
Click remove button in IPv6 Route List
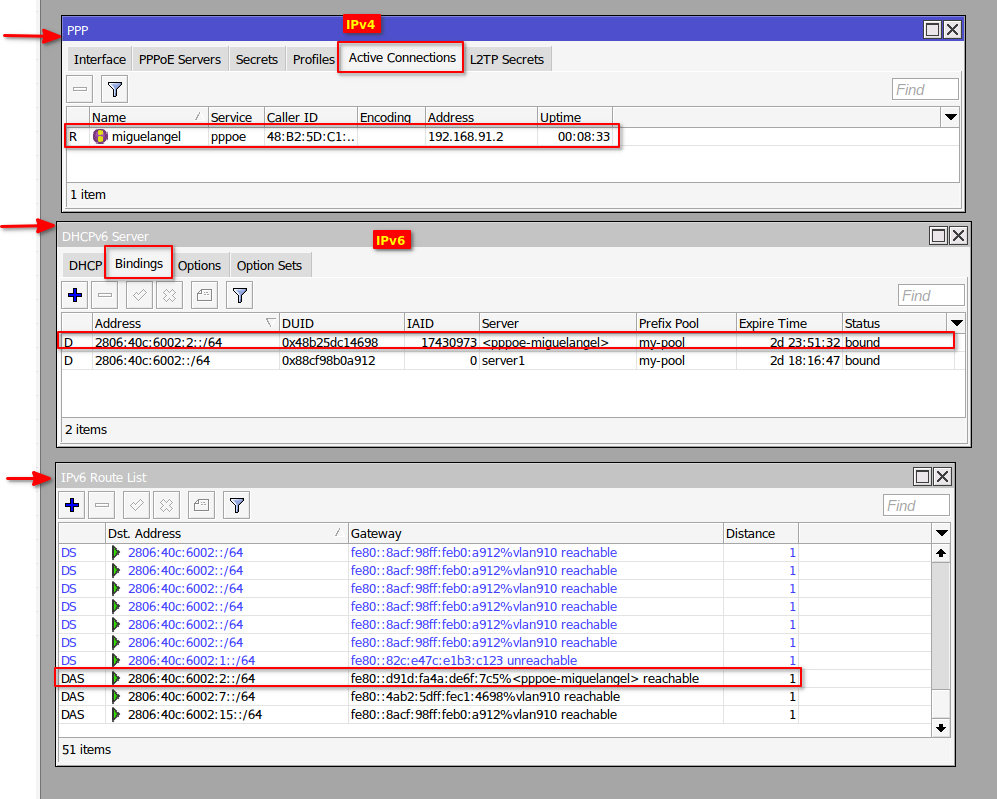tap(102, 505)
